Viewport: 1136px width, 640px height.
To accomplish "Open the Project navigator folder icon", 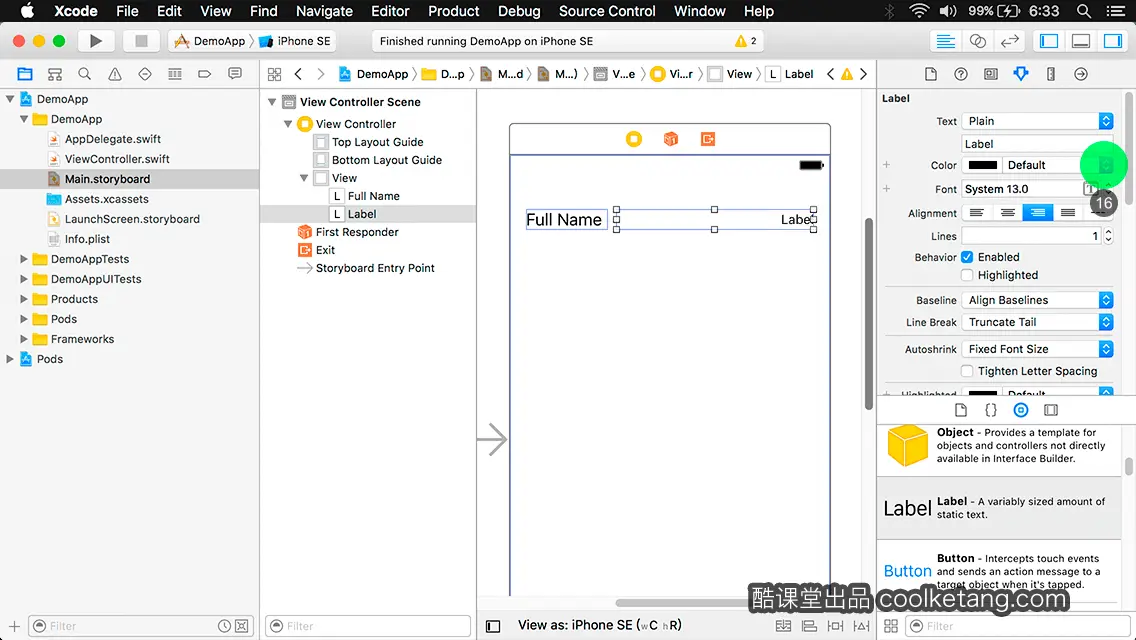I will click(25, 74).
